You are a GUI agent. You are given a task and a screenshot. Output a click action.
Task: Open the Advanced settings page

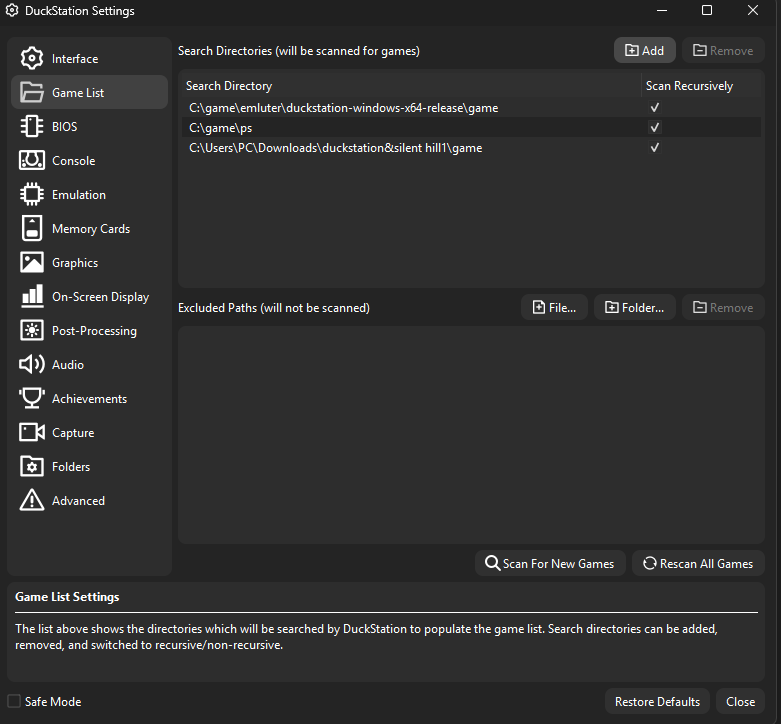tap(90, 500)
